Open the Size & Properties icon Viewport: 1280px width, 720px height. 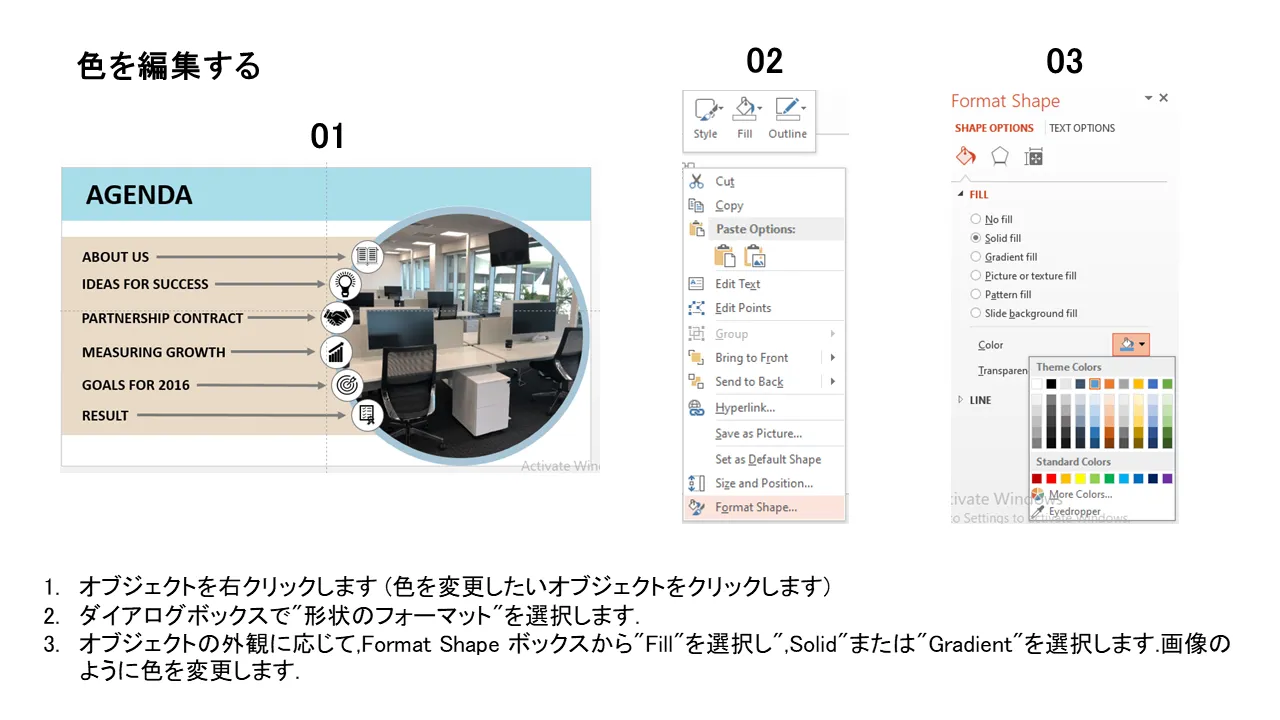[1034, 157]
